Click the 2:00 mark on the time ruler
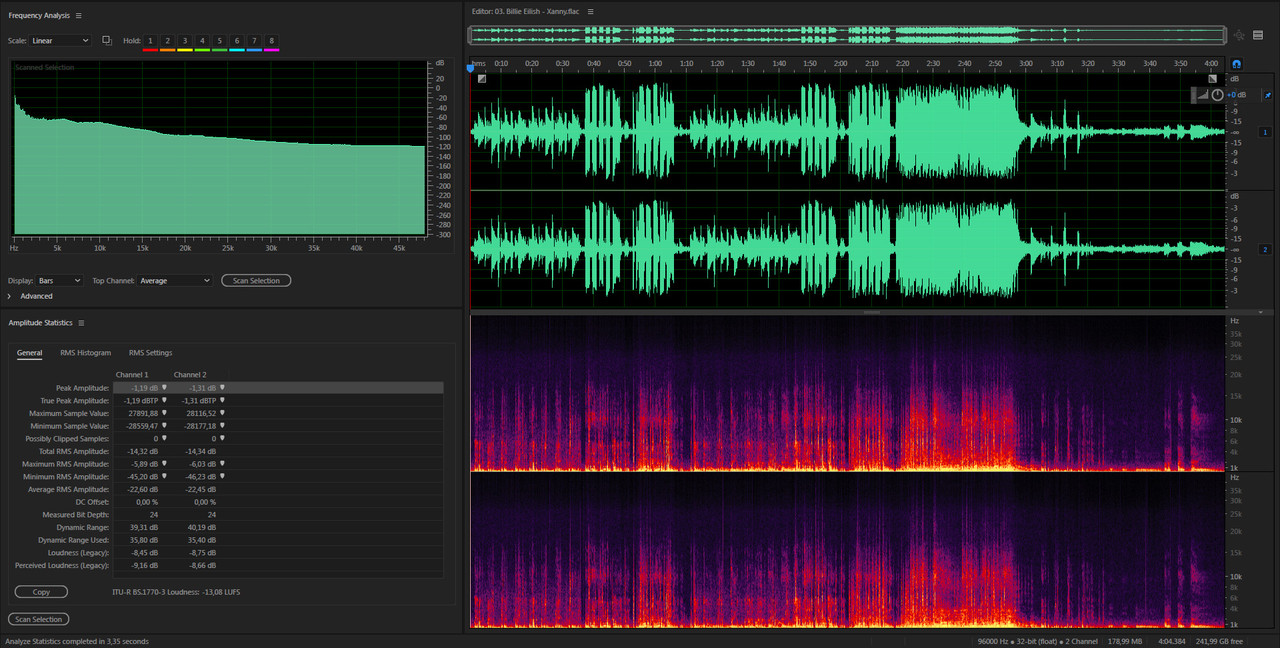The image size is (1280, 648). pyautogui.click(x=840, y=63)
